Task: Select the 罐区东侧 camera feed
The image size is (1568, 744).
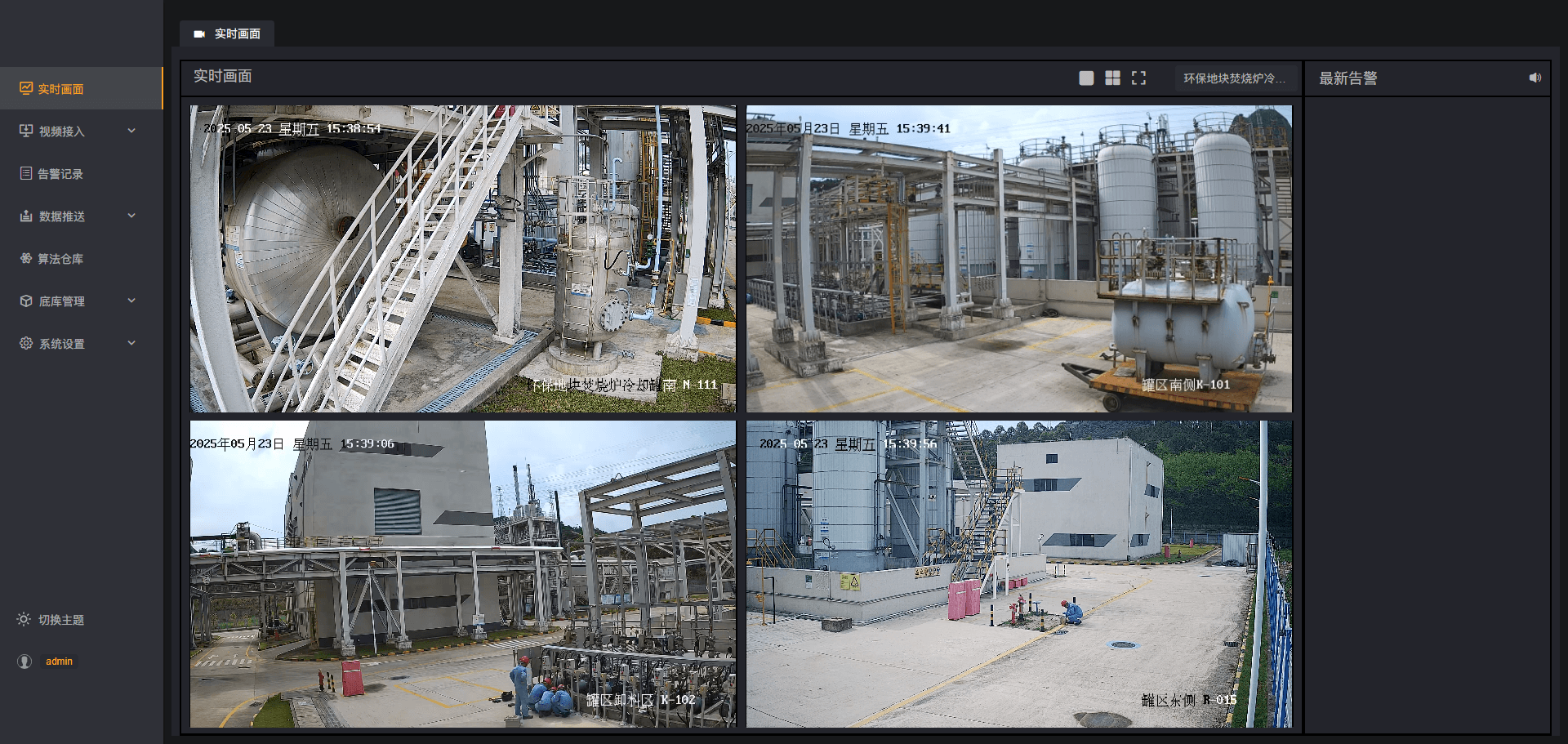Action: click(1018, 574)
